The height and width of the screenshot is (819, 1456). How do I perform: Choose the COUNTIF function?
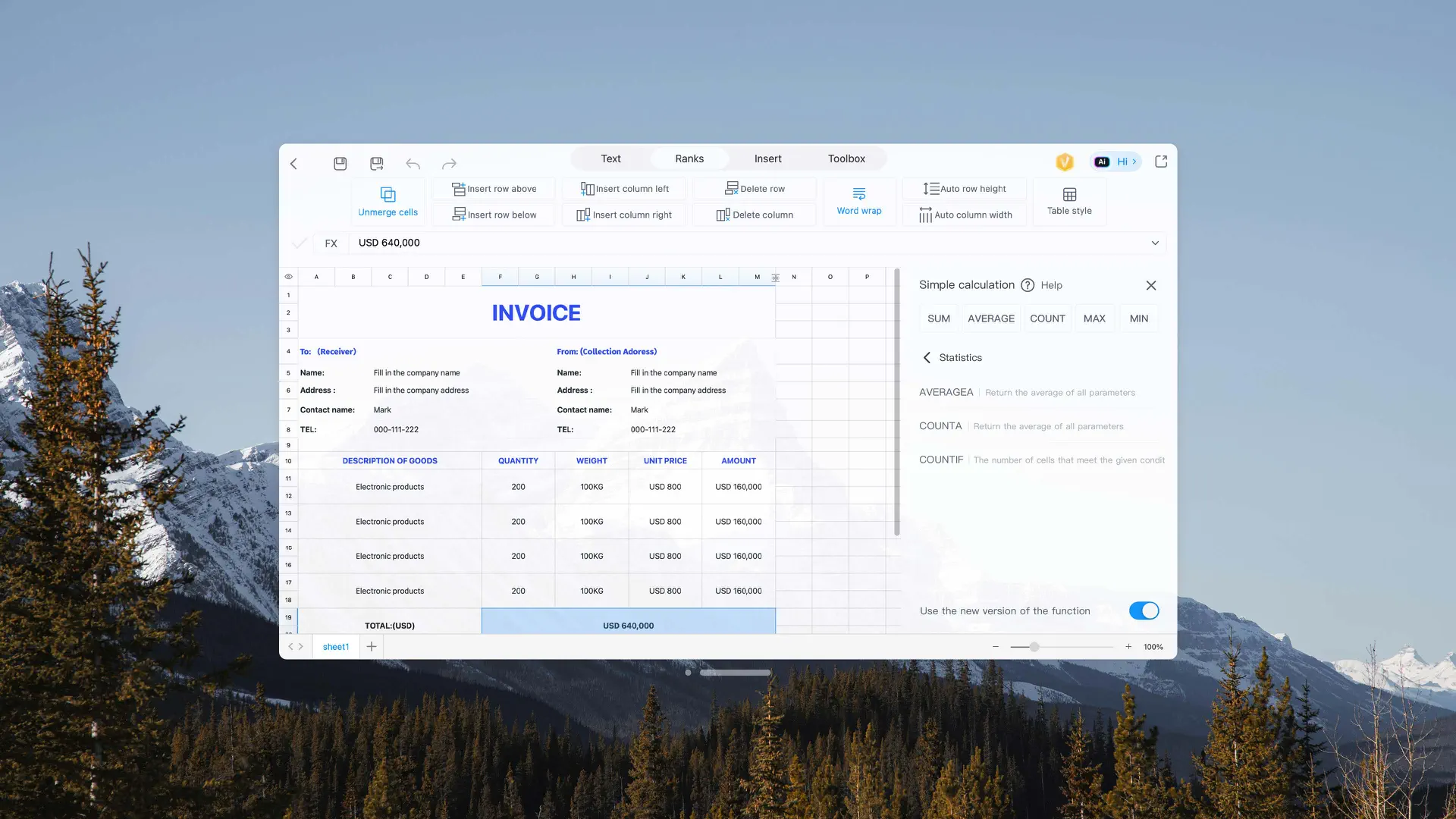(941, 459)
